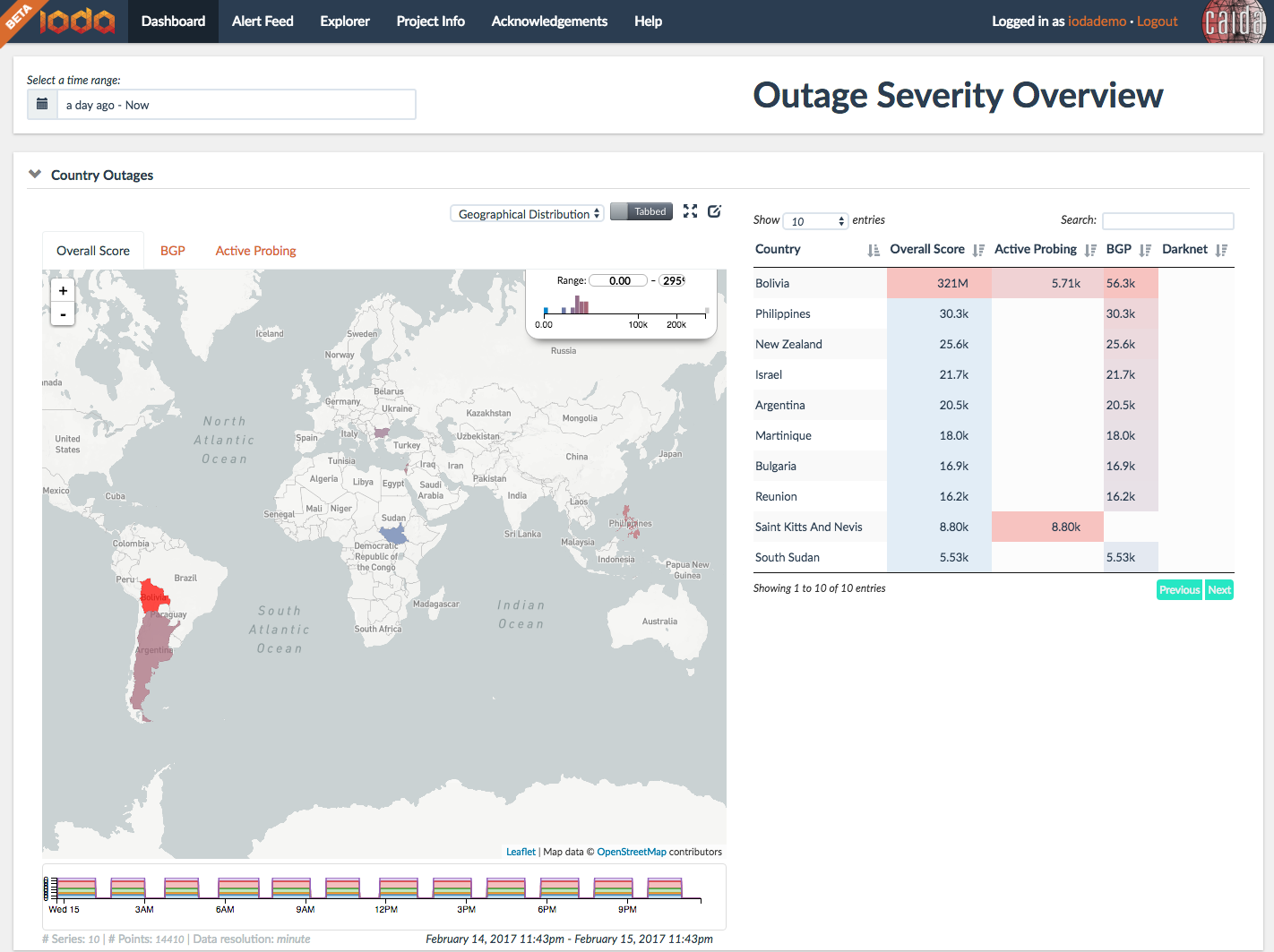Open the Show entries count dropdown
The width and height of the screenshot is (1274, 952).
pos(815,221)
